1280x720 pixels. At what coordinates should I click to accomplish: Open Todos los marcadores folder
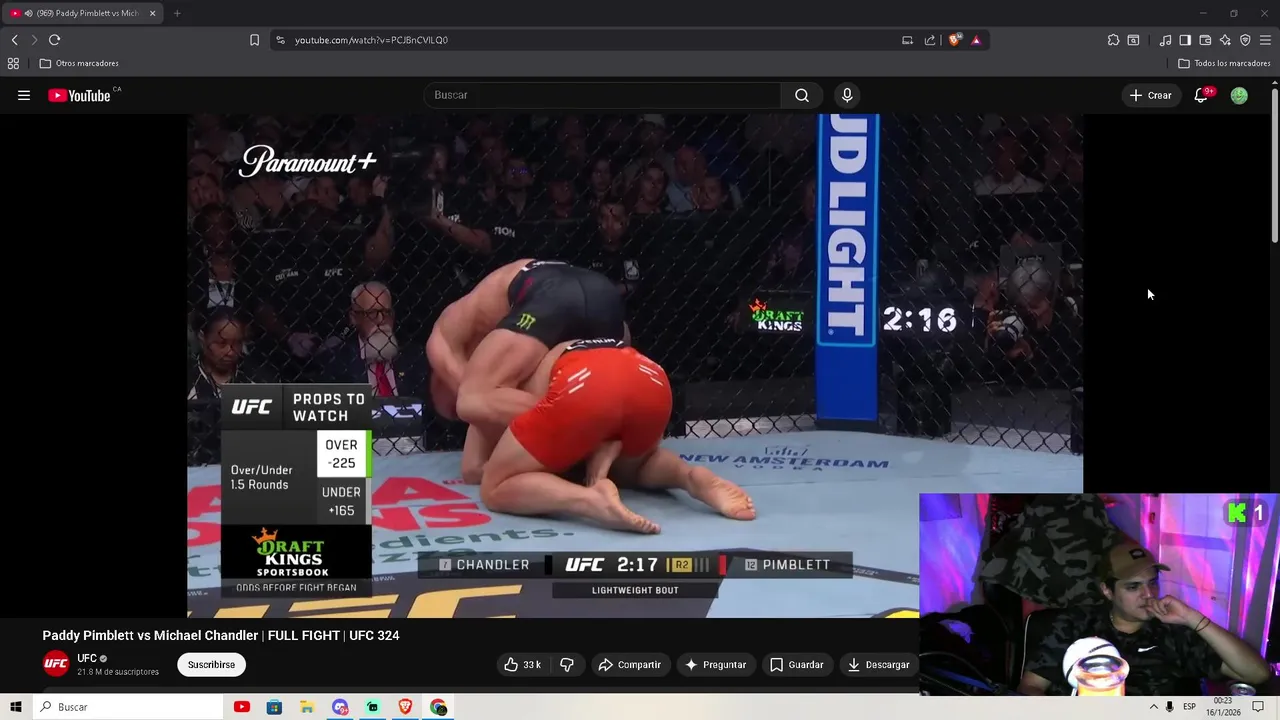click(1224, 63)
